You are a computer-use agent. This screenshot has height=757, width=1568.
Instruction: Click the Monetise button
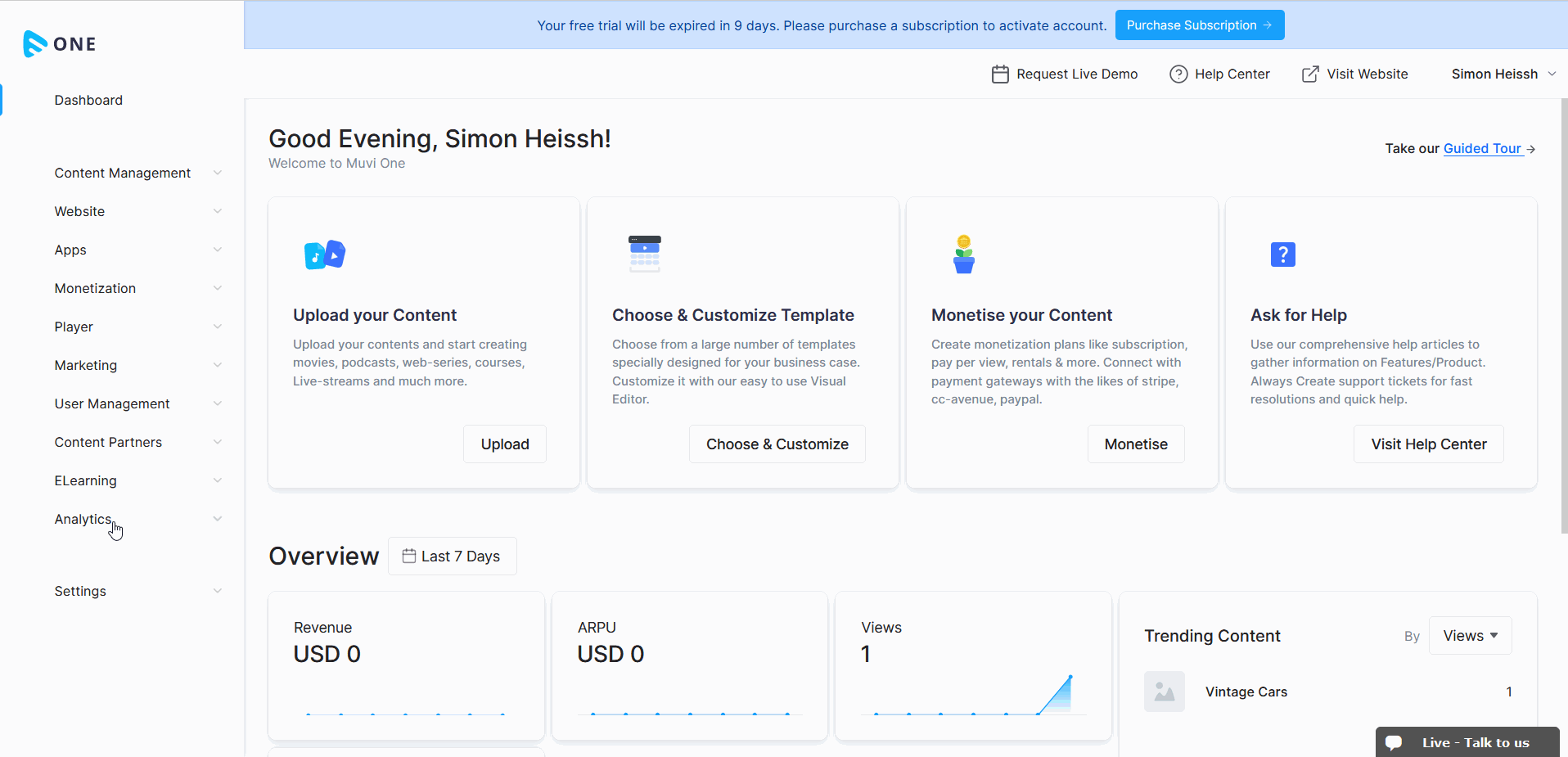1136,444
